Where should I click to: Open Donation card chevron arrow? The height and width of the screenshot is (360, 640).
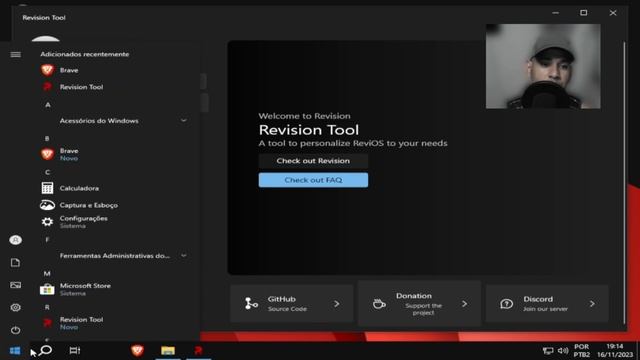point(464,304)
